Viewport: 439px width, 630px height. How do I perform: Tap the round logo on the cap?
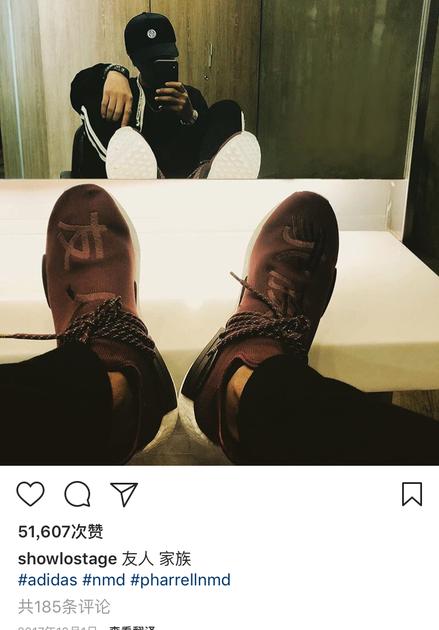point(152,33)
